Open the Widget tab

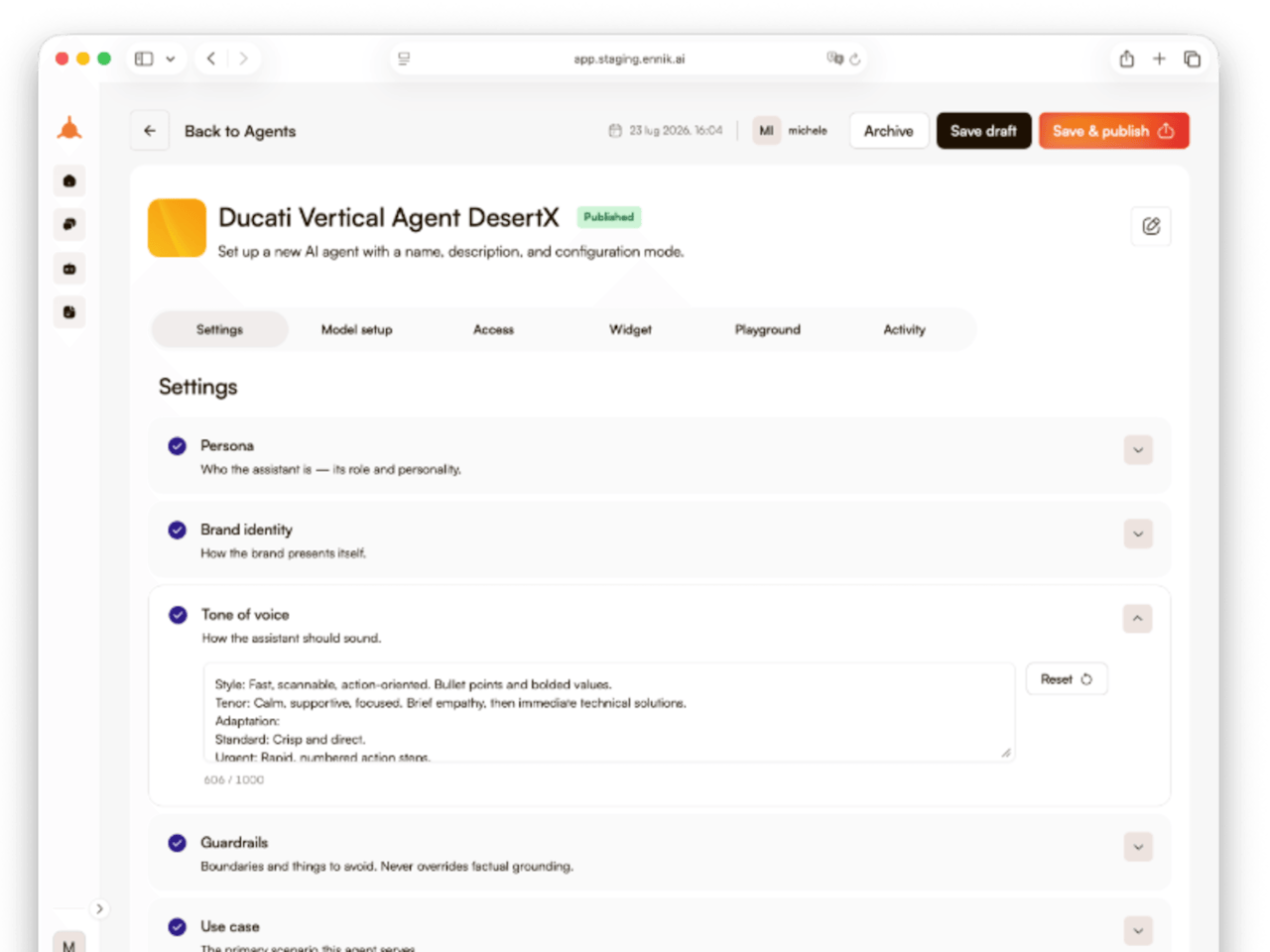(630, 329)
